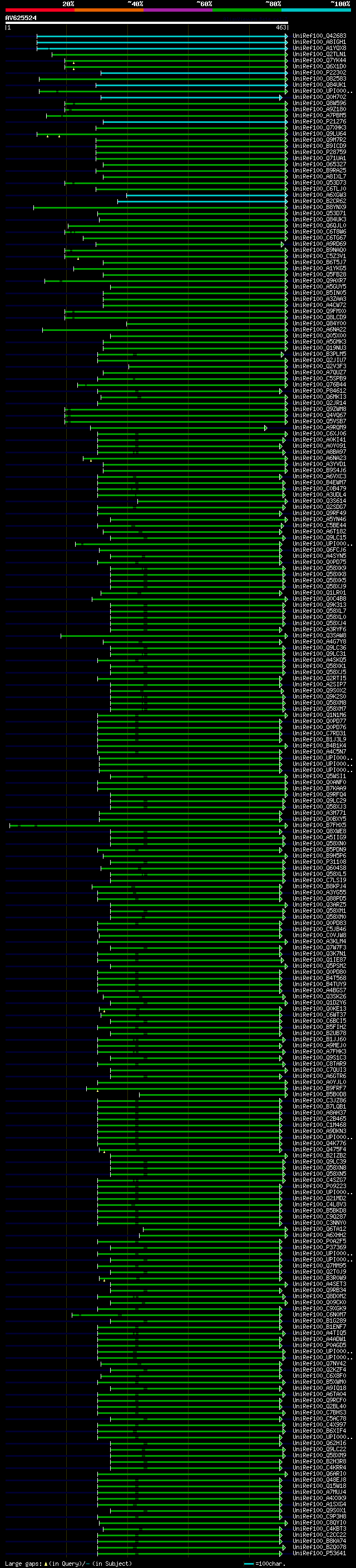Viewport: 356px width, 1568px height.
Task: Select the UniRef100_P31108 label
Action: pos(319,862)
